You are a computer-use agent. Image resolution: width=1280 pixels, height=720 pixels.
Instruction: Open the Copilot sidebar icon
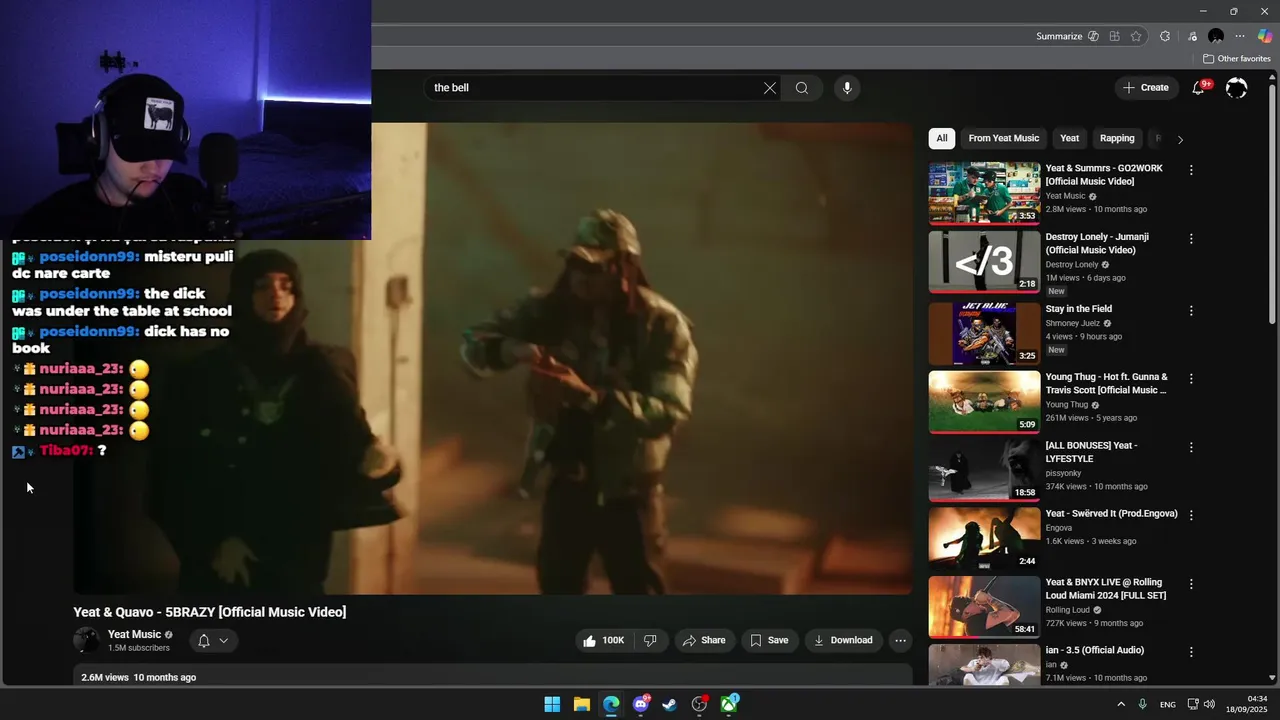1265,36
